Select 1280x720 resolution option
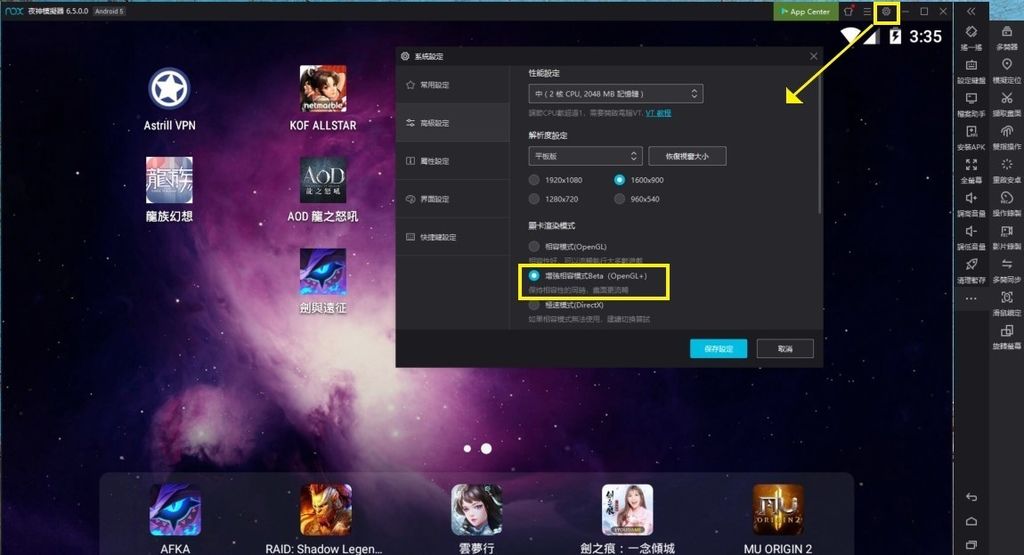 pos(534,198)
